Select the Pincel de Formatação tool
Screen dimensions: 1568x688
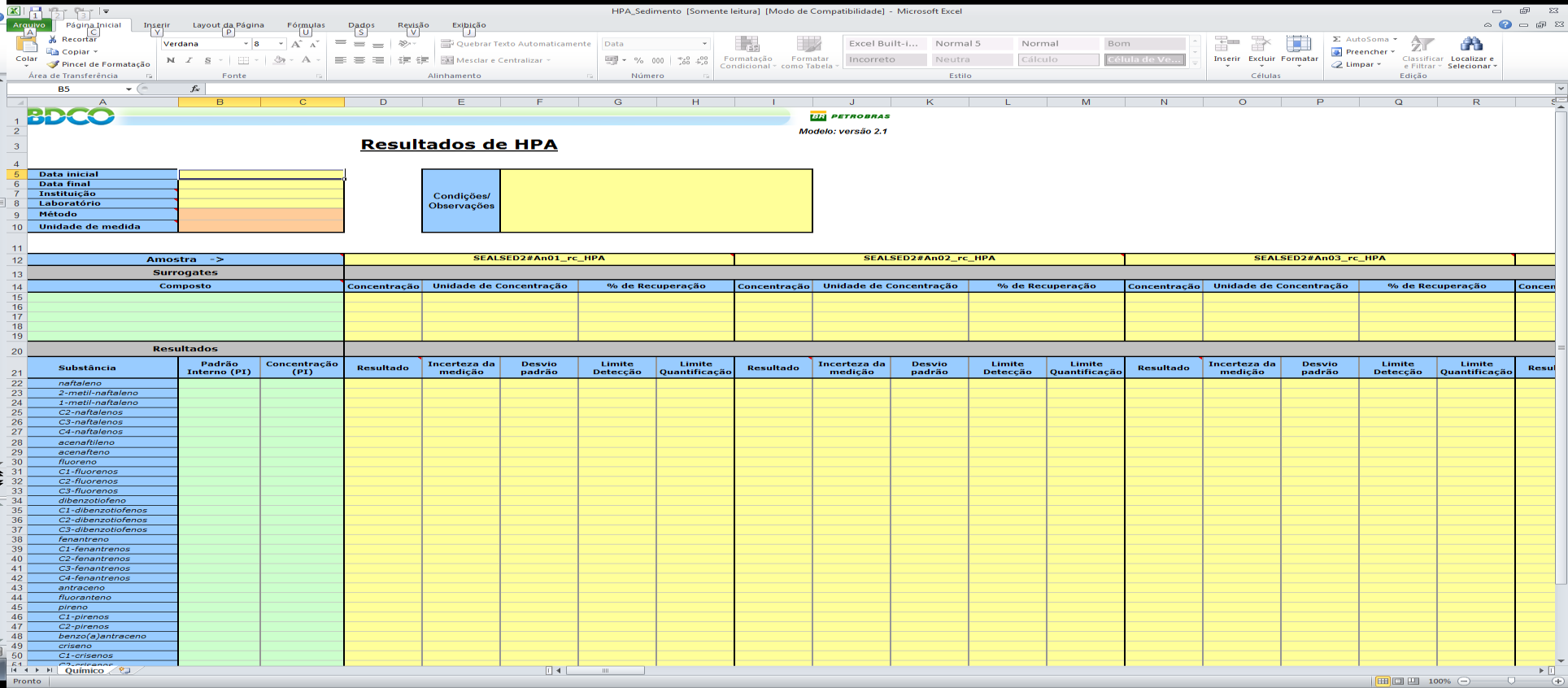98,64
